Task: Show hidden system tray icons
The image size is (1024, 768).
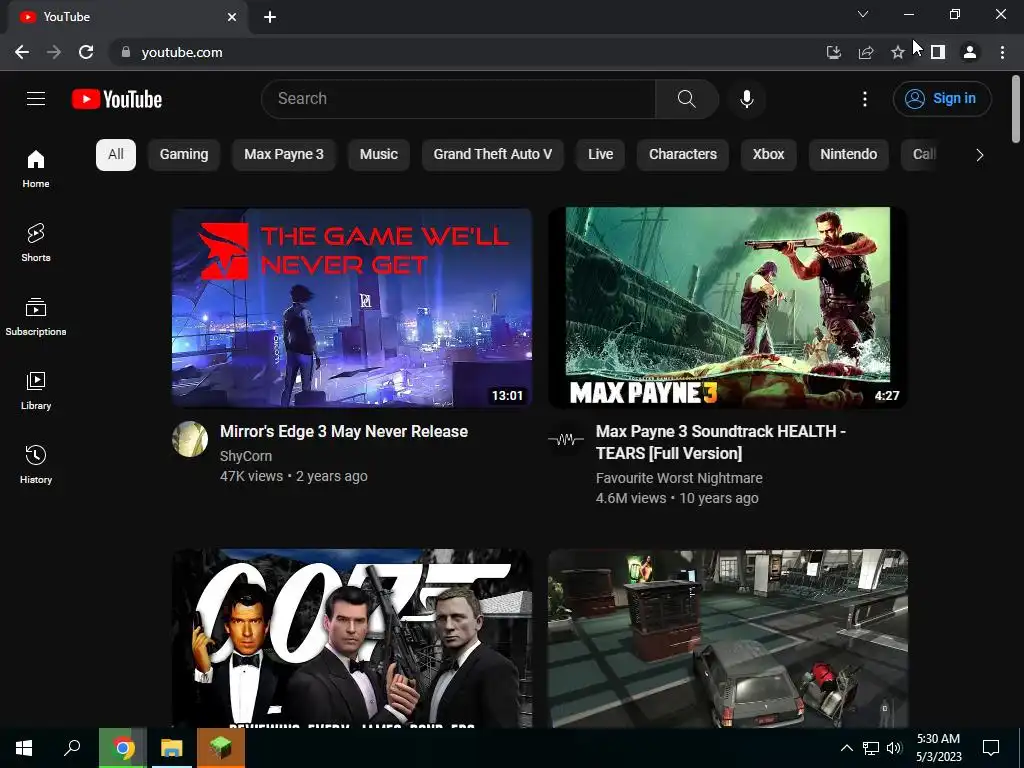Action: pyautogui.click(x=846, y=748)
